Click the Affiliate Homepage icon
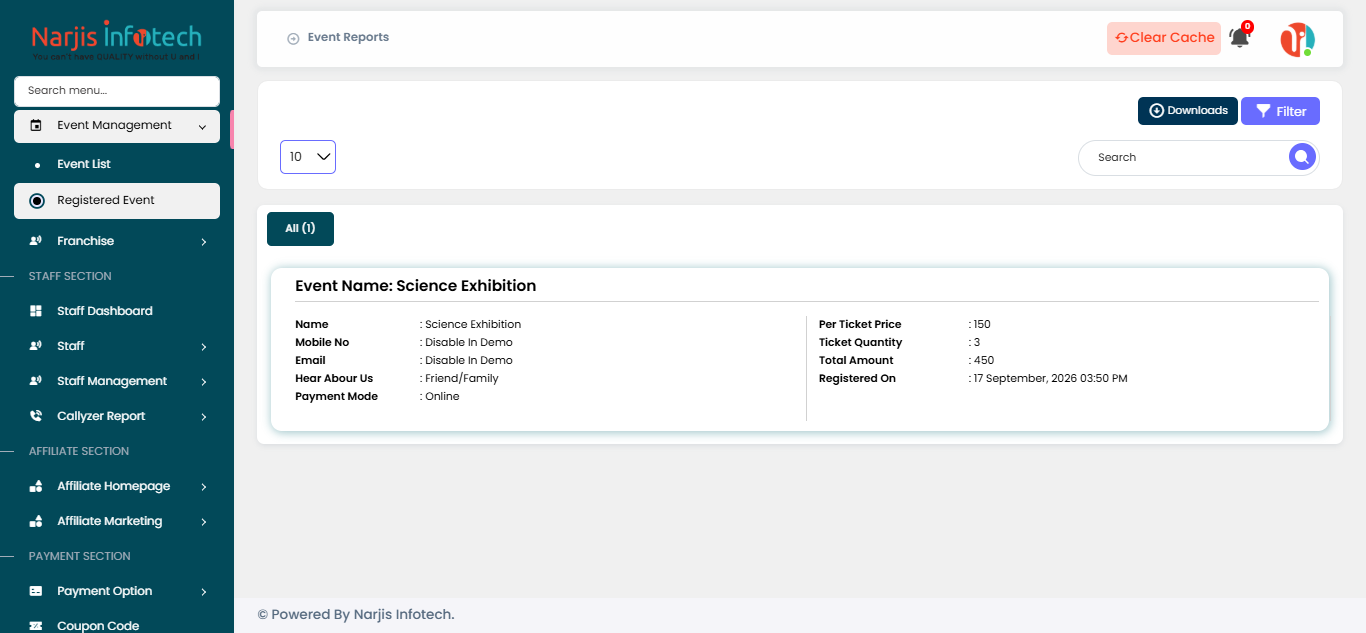This screenshot has height=633, width=1366. [x=36, y=486]
